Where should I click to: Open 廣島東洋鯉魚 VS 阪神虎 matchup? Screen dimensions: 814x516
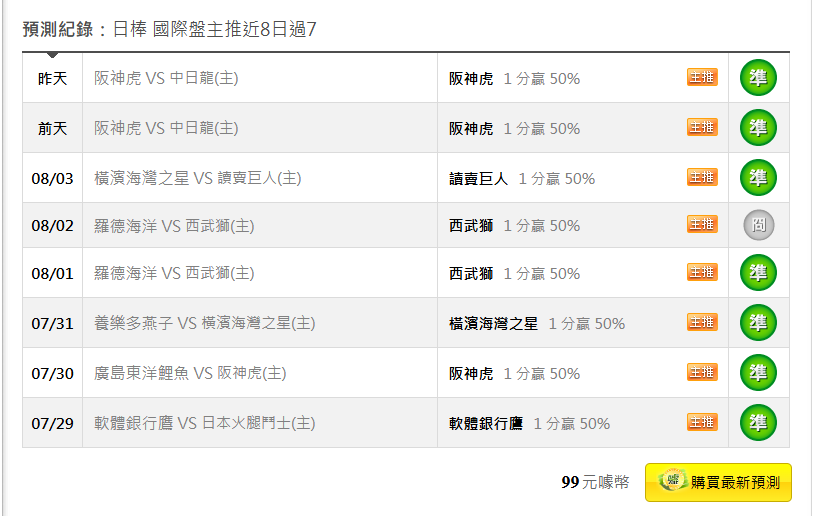pyautogui.click(x=190, y=373)
